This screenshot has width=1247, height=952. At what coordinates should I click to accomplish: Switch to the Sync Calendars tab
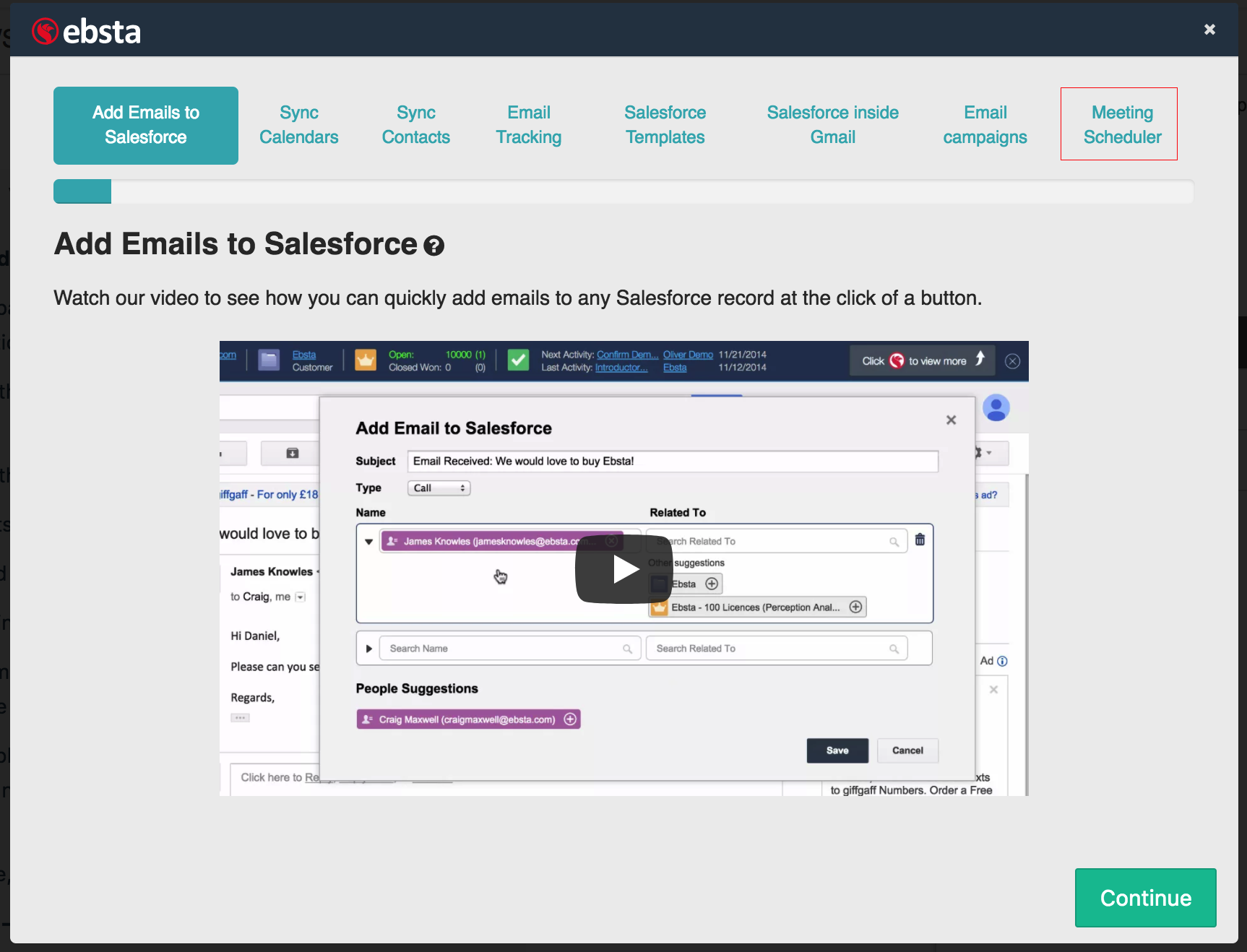(298, 125)
